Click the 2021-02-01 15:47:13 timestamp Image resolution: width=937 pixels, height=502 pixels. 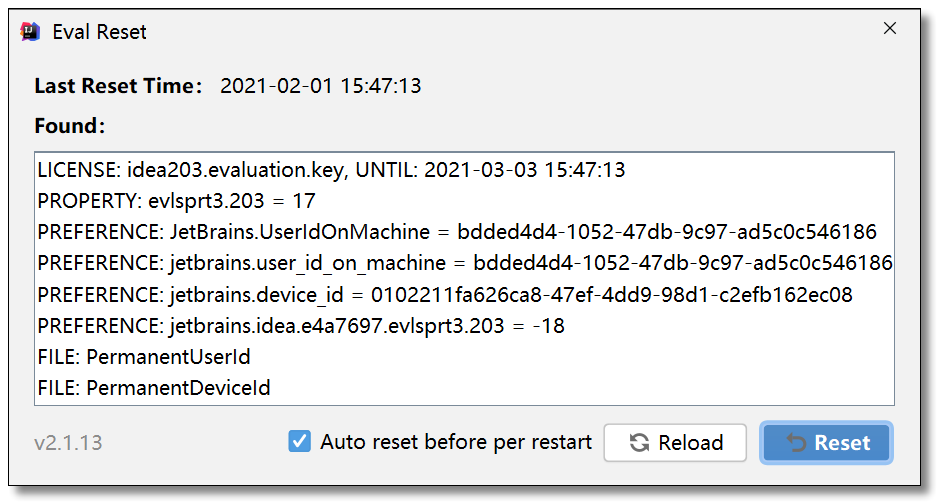(320, 86)
